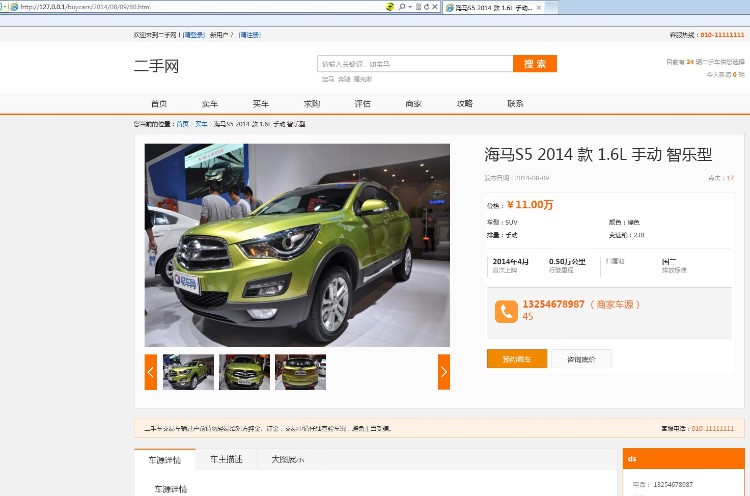Select the third car thumbnail, rear view
This screenshot has width=750, height=496.
tap(300, 372)
